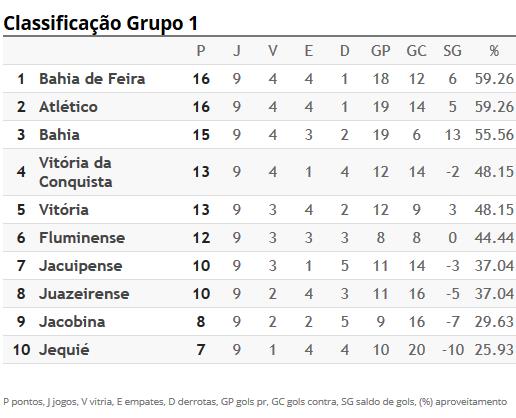Select the GP goals-for column header

pos(381,51)
